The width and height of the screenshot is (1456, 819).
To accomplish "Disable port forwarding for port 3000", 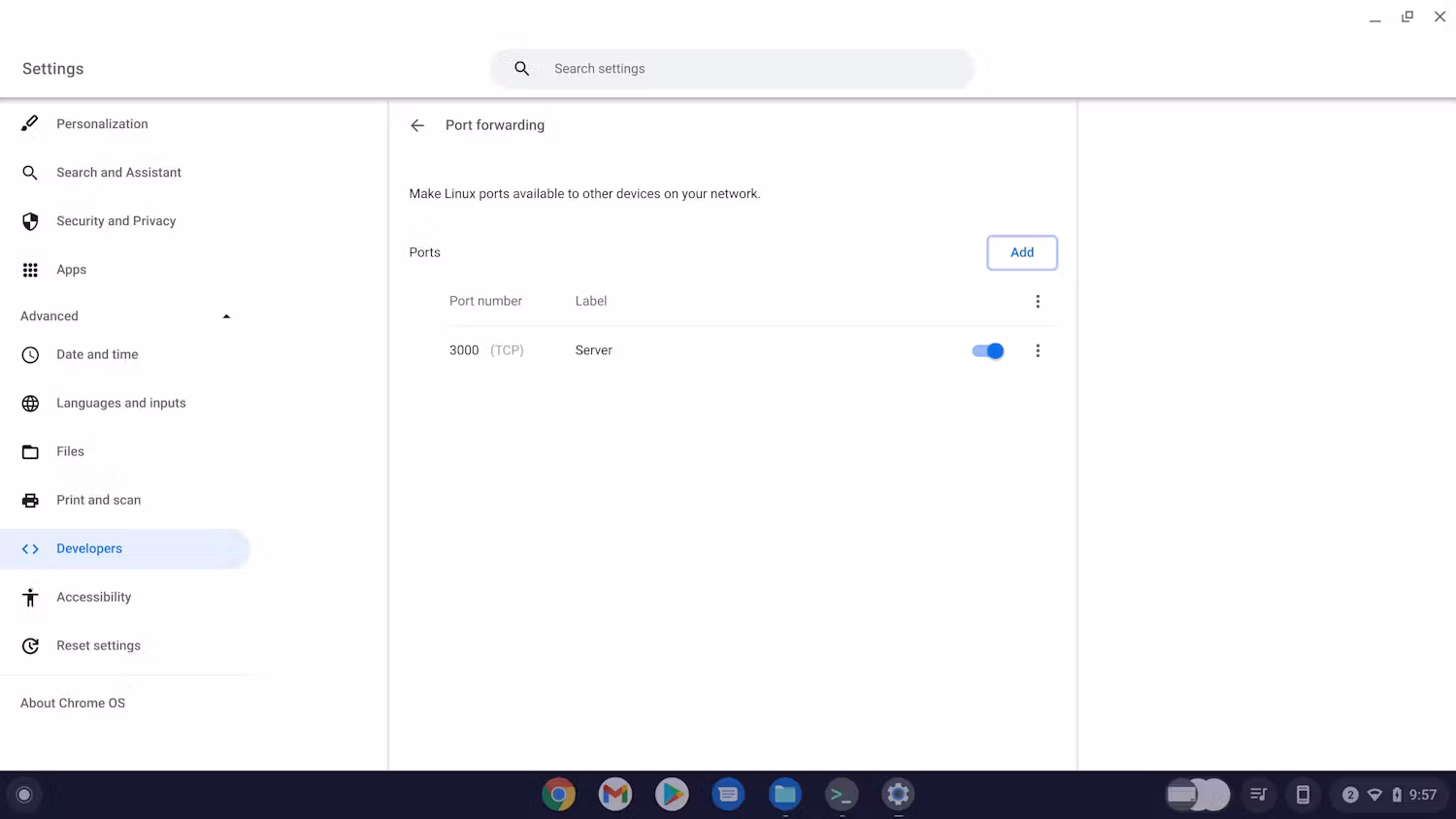I will coord(987,350).
